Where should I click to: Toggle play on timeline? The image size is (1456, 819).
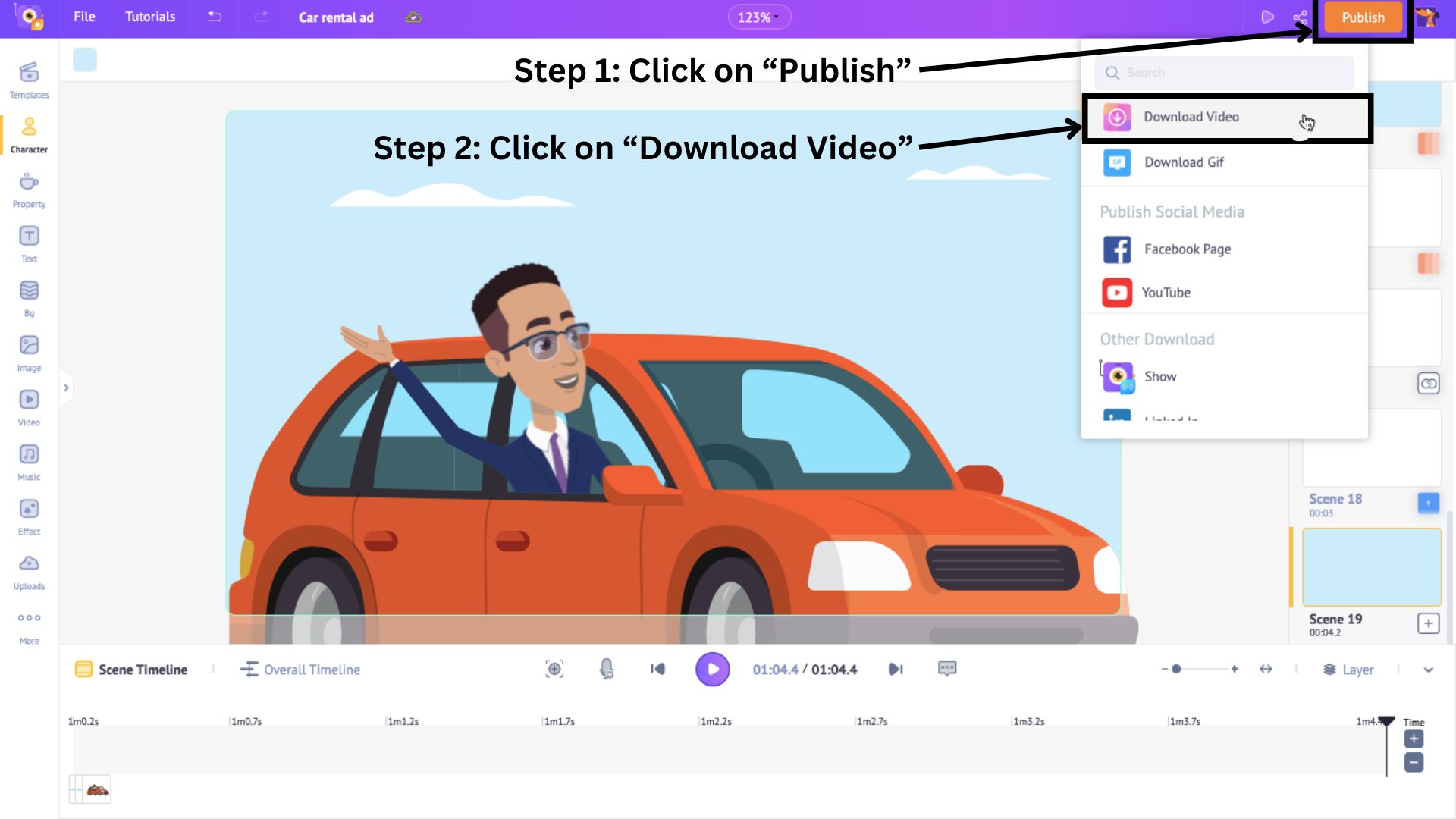click(714, 669)
